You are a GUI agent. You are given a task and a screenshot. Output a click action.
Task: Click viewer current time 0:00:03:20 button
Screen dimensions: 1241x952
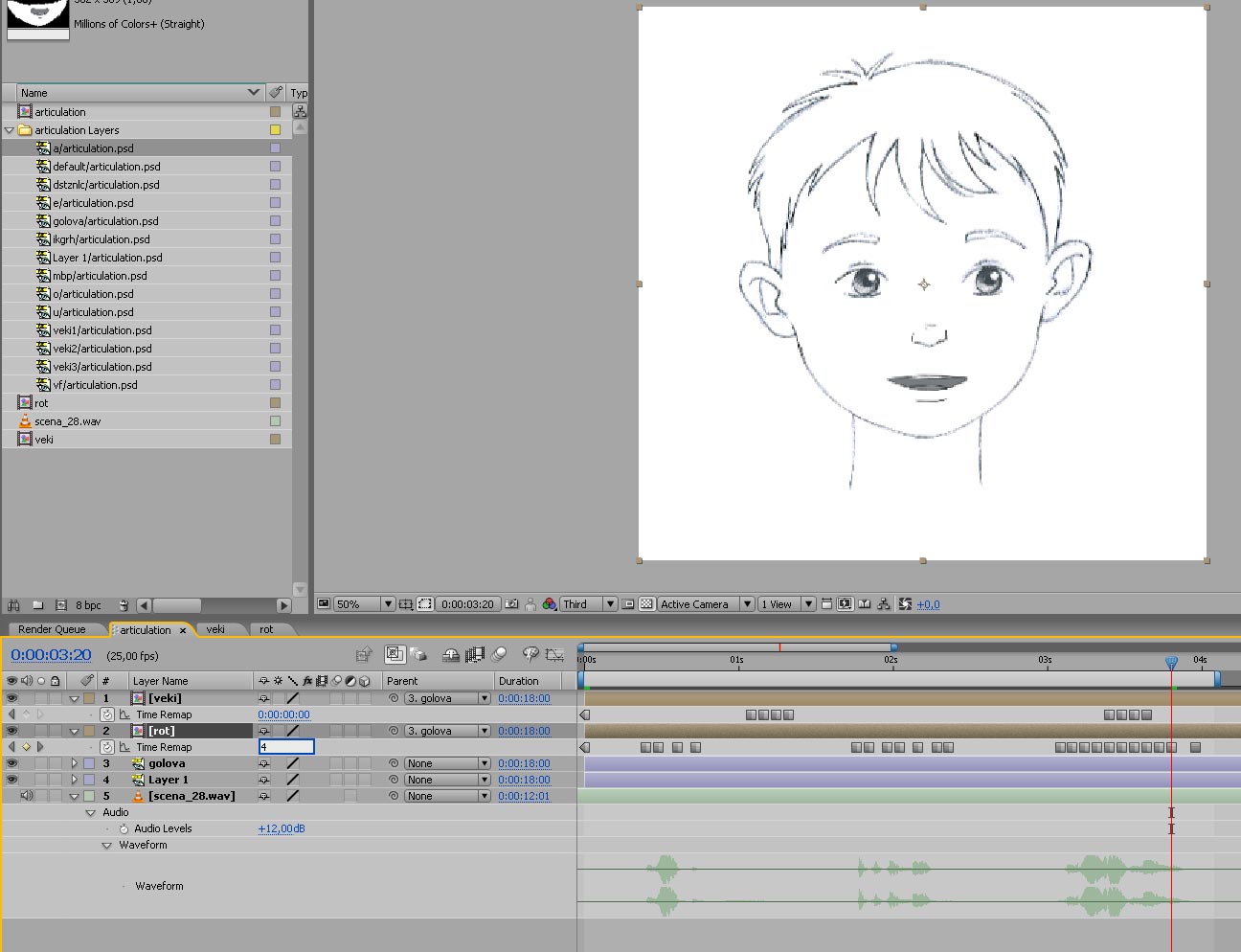tap(467, 604)
